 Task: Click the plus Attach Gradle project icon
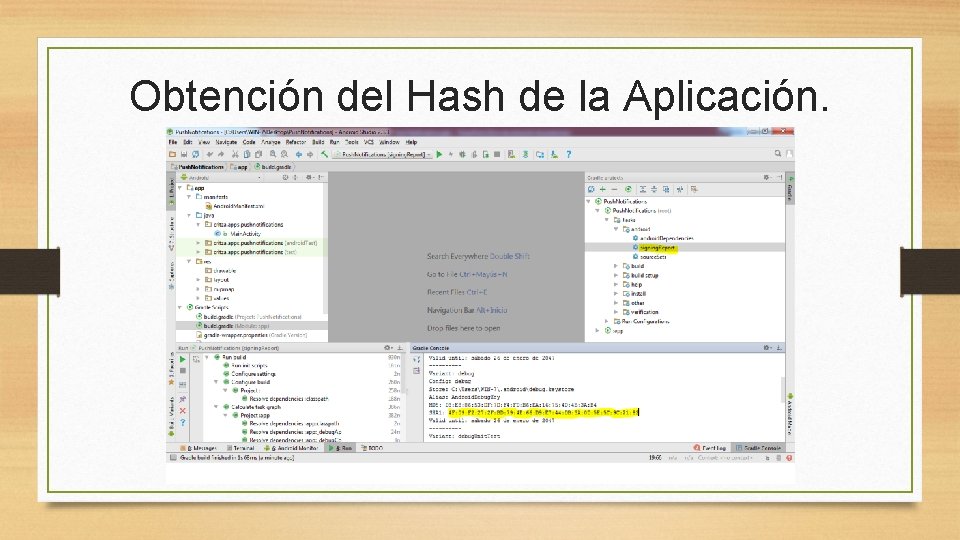pyautogui.click(x=602, y=190)
